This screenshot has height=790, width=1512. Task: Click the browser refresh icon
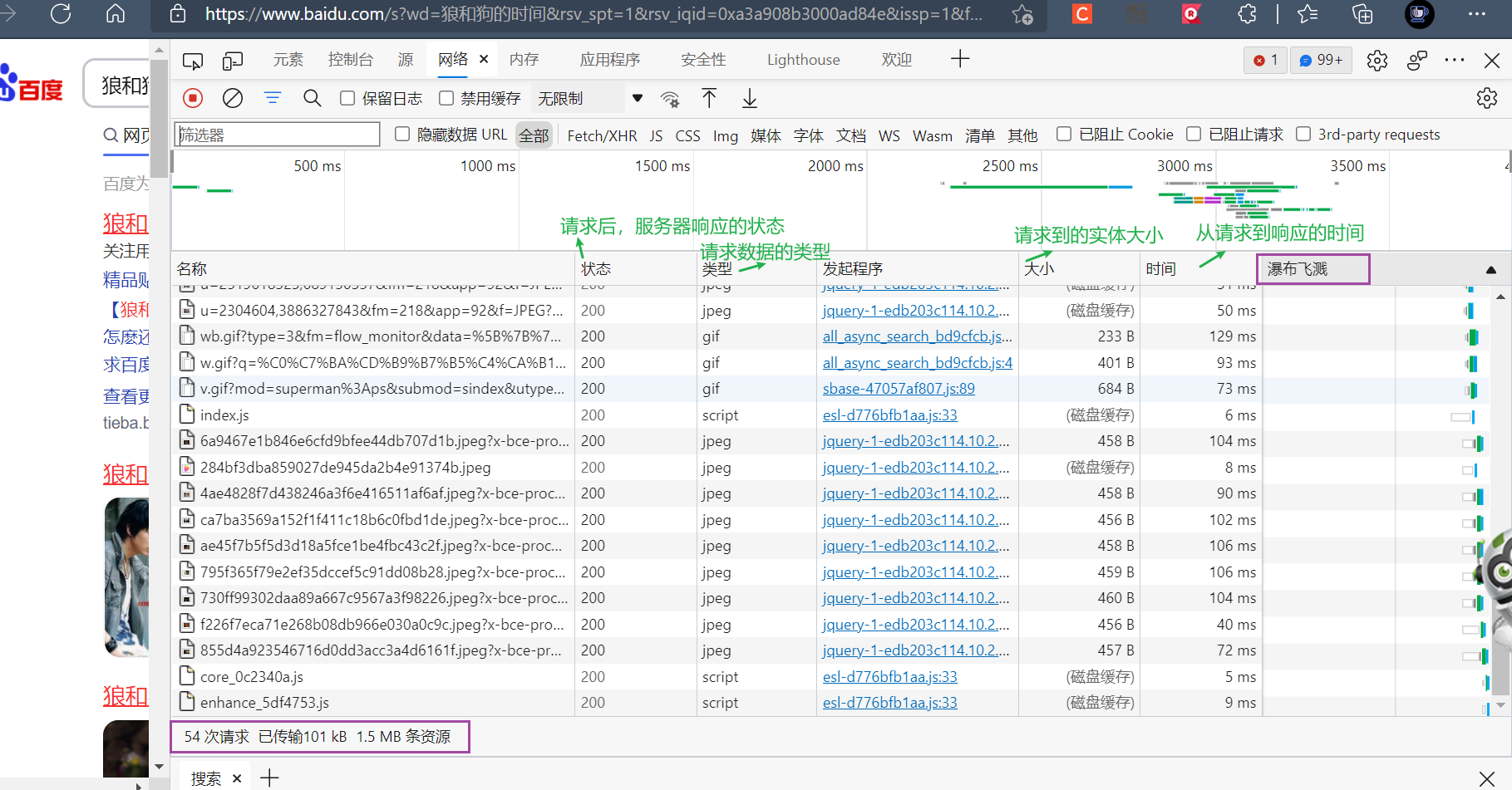61,14
